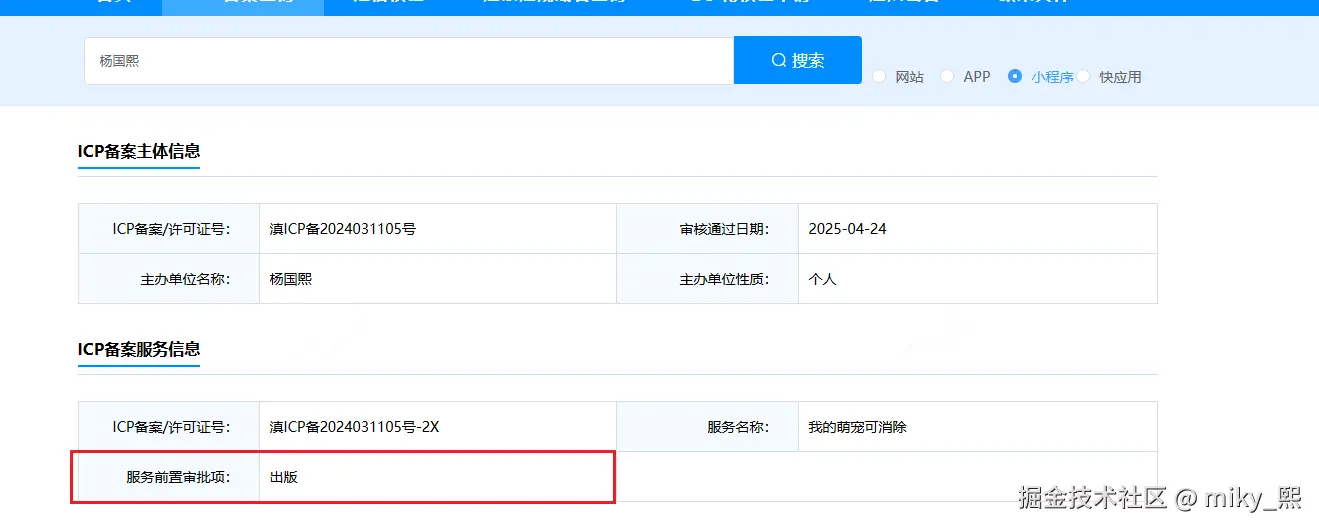Click the ICP备案主体信息 section heading
Screen dimensions: 1319x530
click(139, 151)
